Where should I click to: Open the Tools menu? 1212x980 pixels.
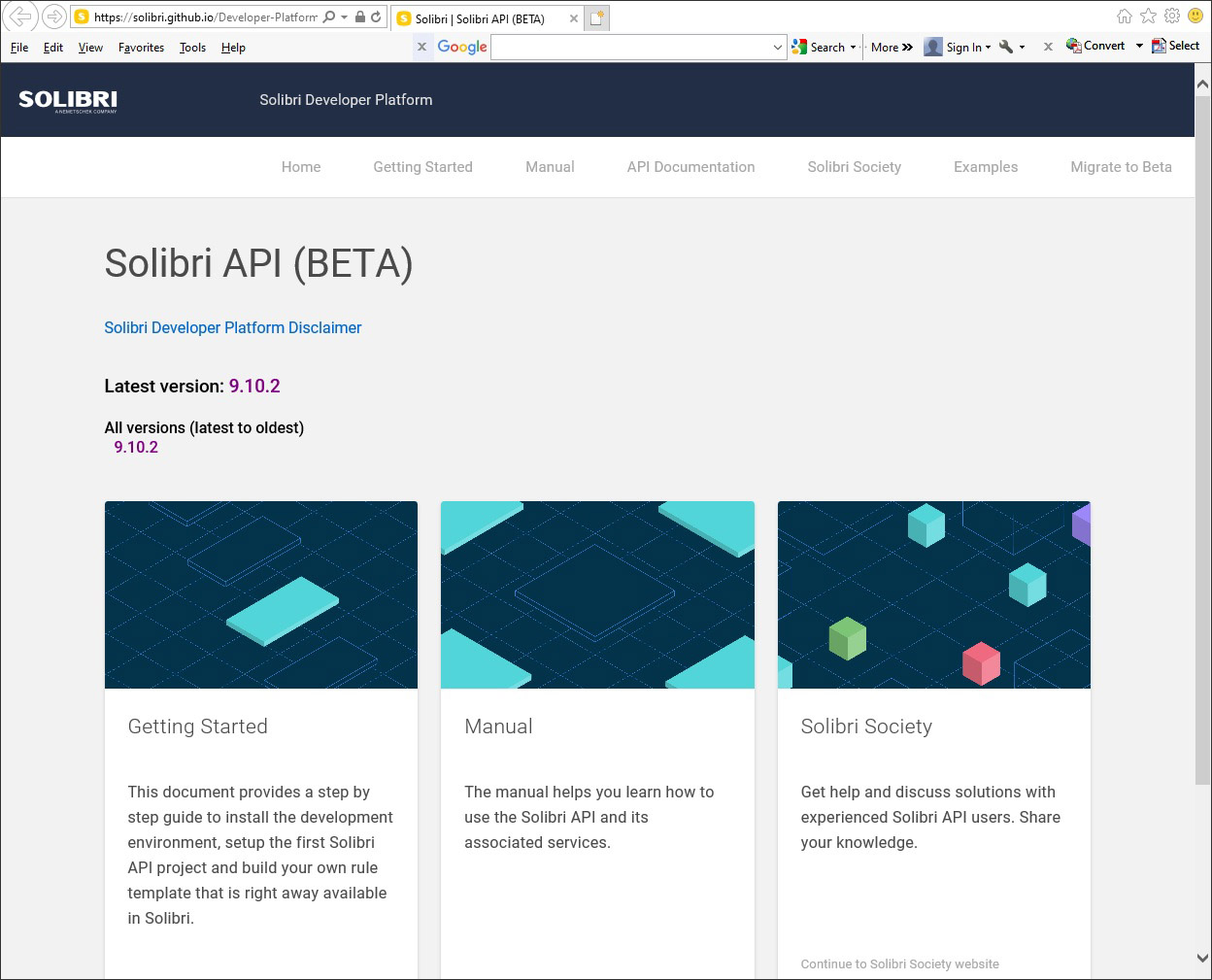pyautogui.click(x=192, y=48)
